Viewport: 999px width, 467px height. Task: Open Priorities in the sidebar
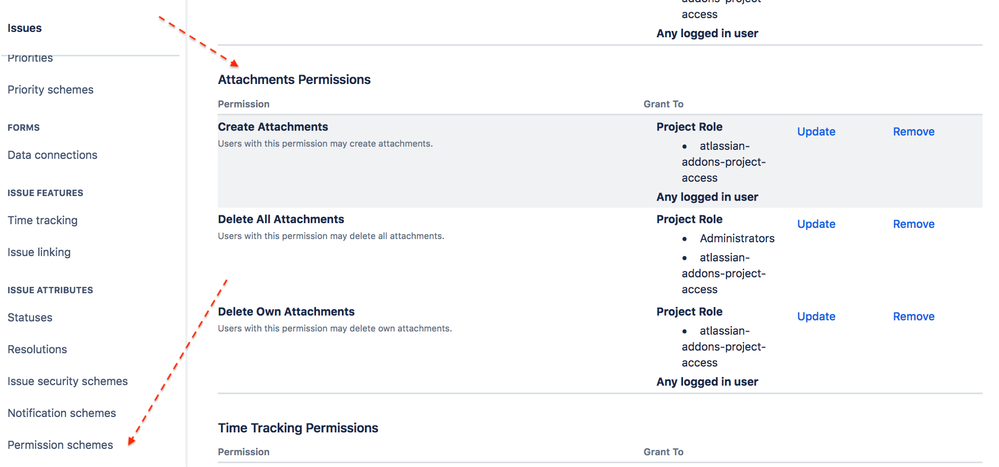[x=30, y=59]
